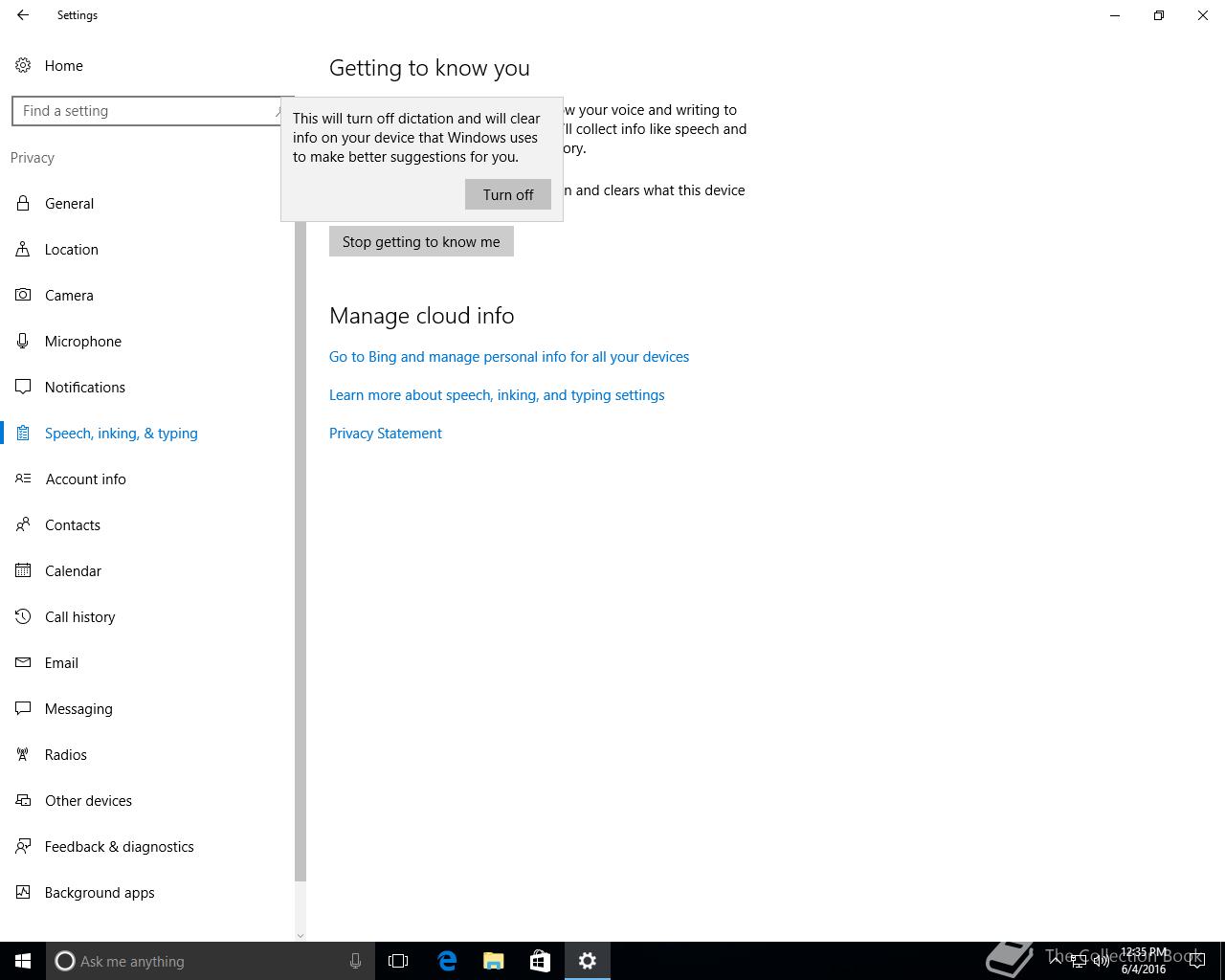1225x980 pixels.
Task: Open the Background apps label
Action: click(x=100, y=892)
